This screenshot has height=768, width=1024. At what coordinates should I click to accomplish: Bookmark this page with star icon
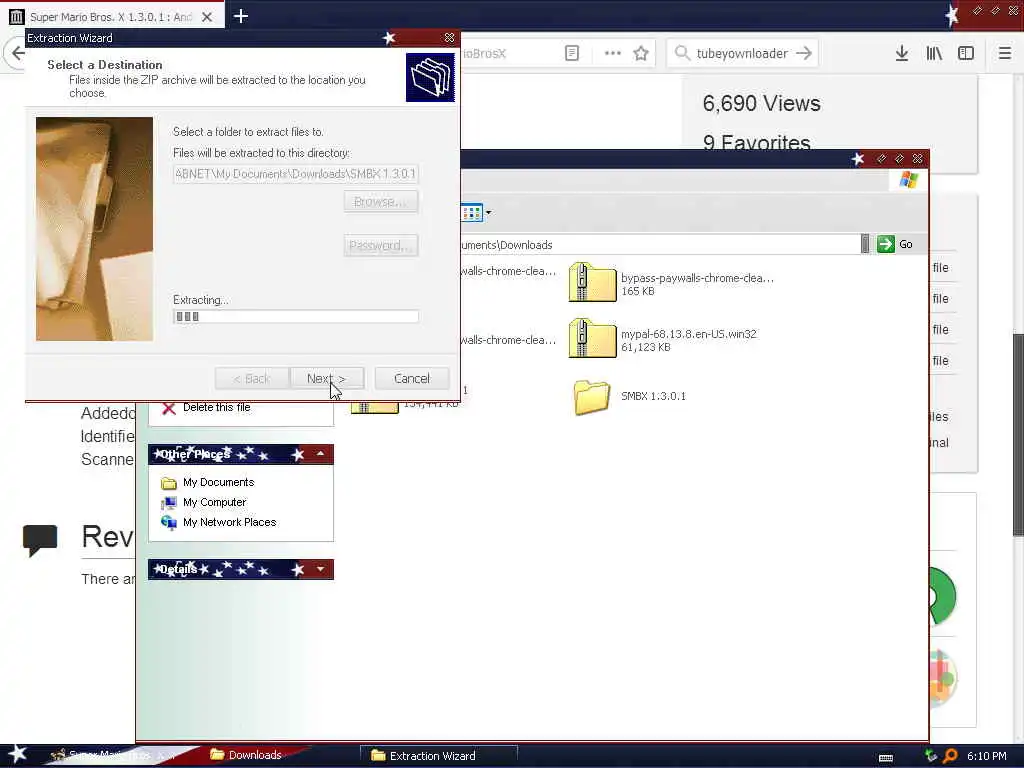point(641,54)
